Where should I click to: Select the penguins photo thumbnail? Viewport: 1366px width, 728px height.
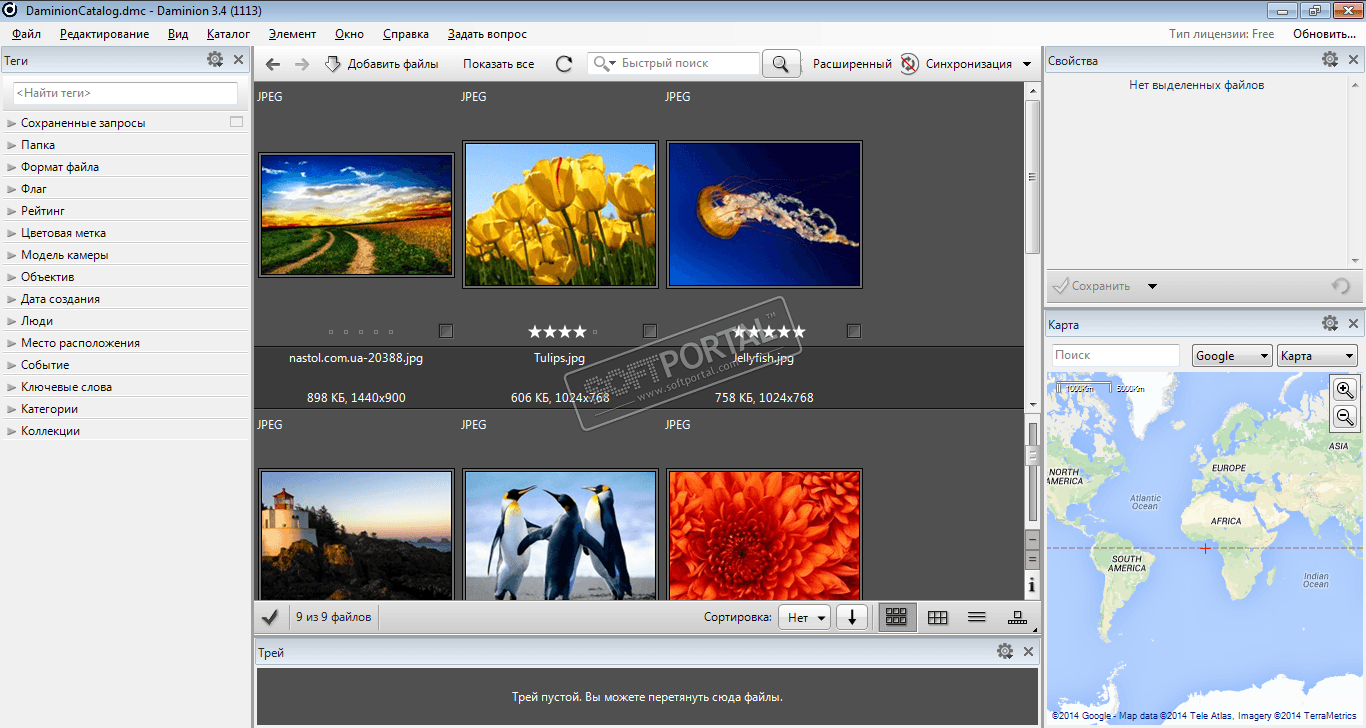click(560, 534)
